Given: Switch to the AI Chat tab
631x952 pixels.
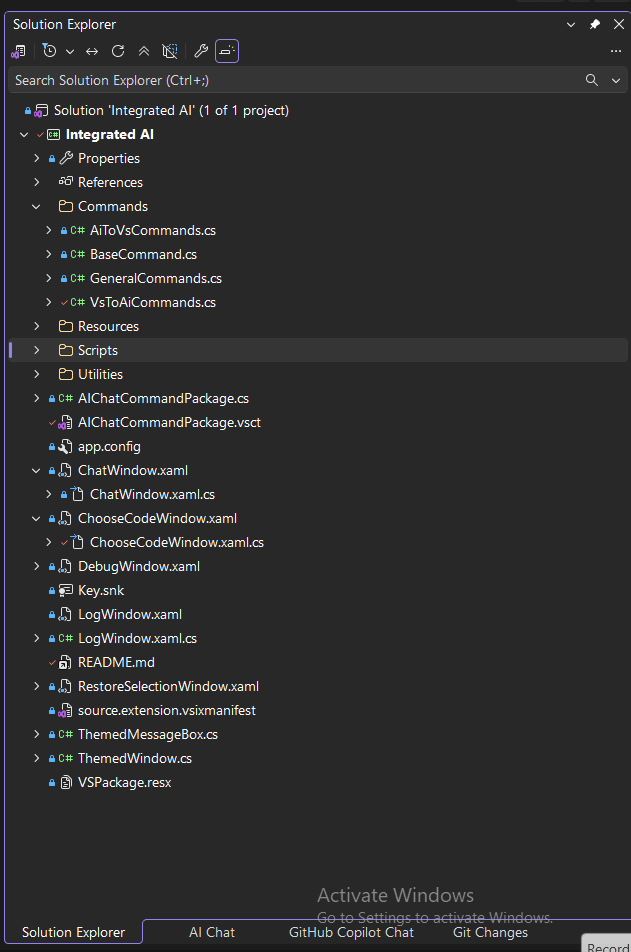Looking at the screenshot, I should coord(211,932).
